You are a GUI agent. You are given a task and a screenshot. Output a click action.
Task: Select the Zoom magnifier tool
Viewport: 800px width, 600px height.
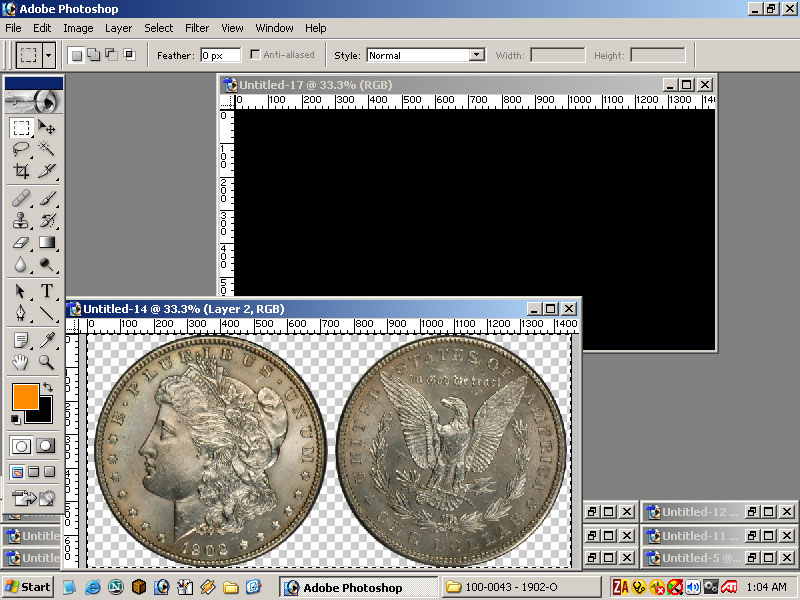click(47, 362)
